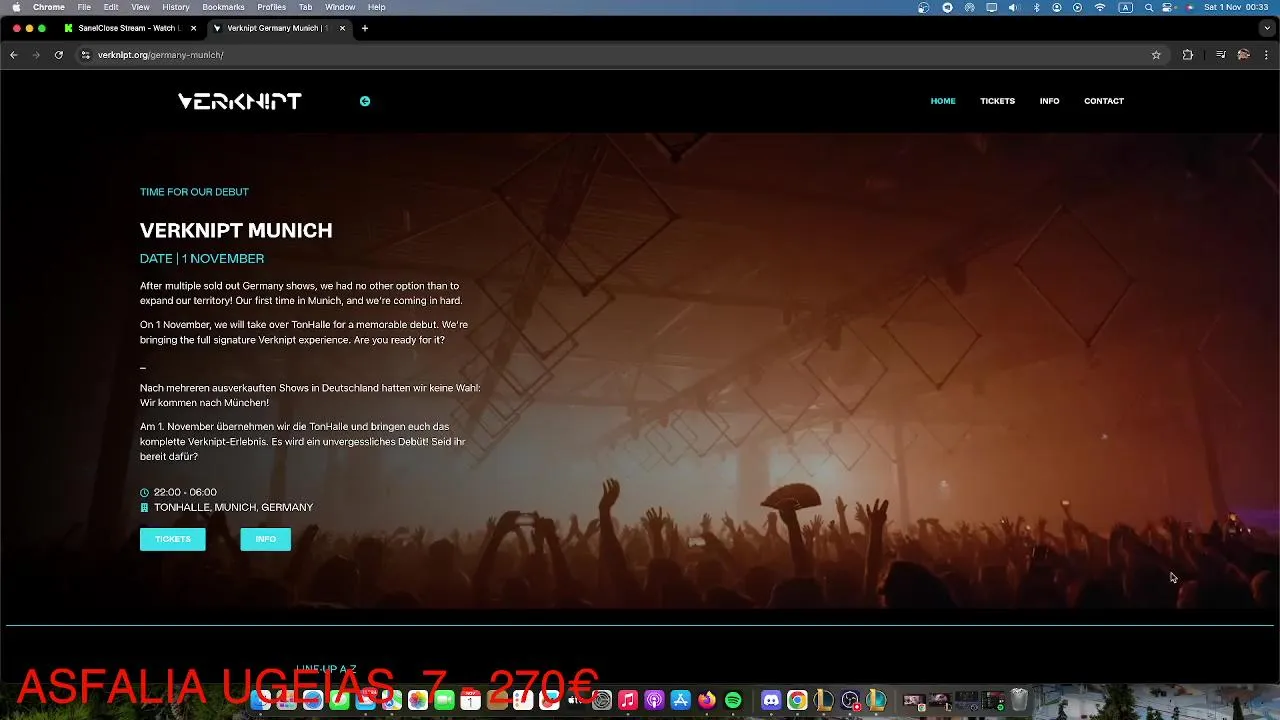Go forward in Chrome
Screen dimensions: 1280x720
click(36, 55)
